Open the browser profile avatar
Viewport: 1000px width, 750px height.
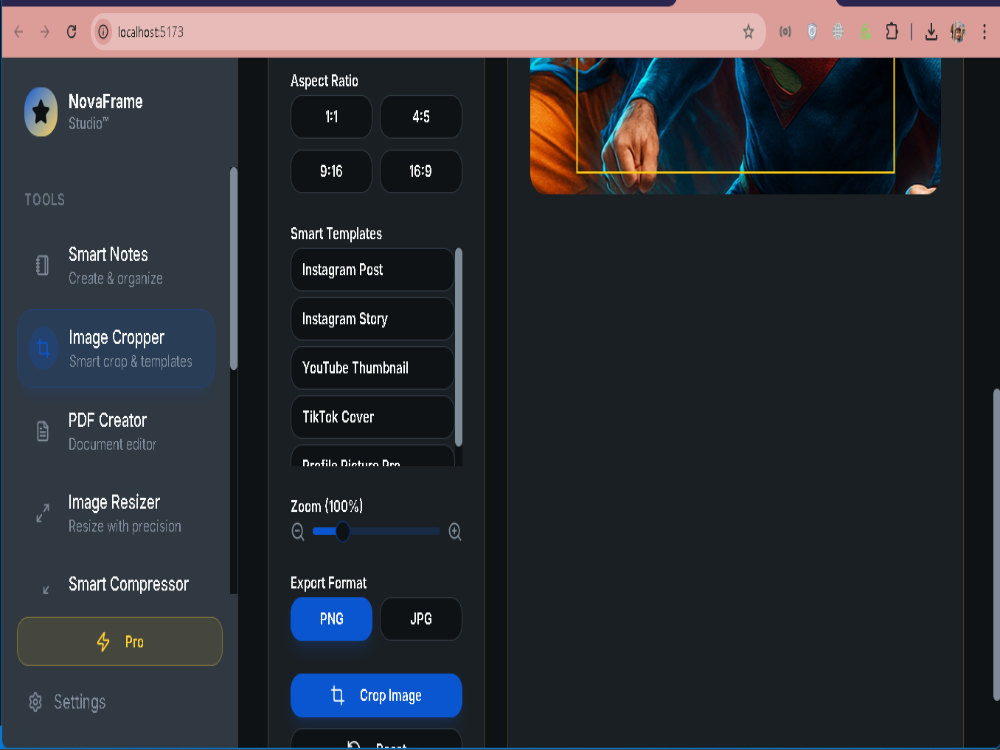(957, 32)
